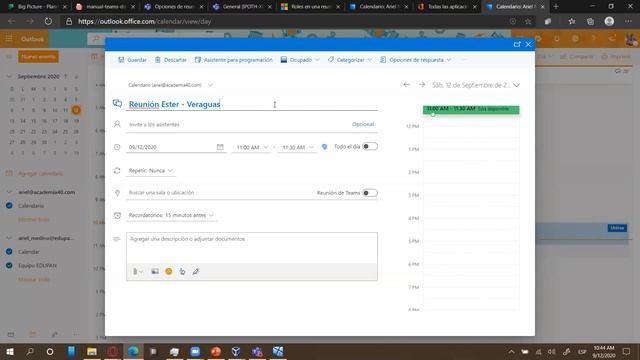Toggle the Calendar checkbox under ariel_medina
The image size is (640, 360).
(9, 252)
